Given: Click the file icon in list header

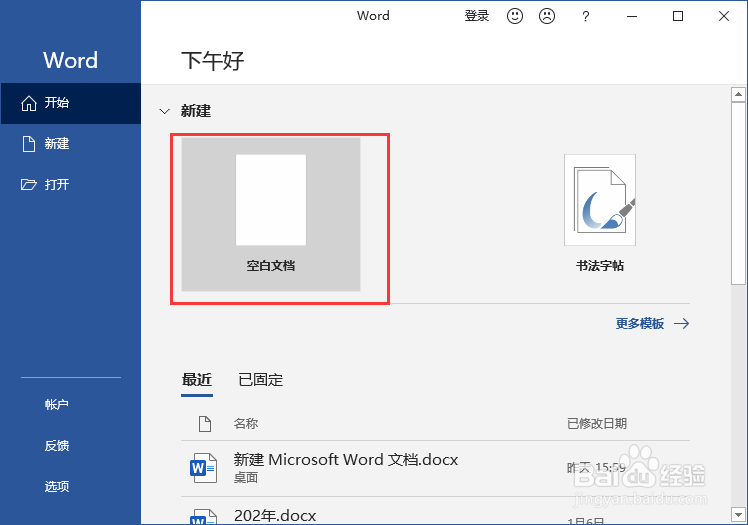Looking at the screenshot, I should pyautogui.click(x=205, y=423).
